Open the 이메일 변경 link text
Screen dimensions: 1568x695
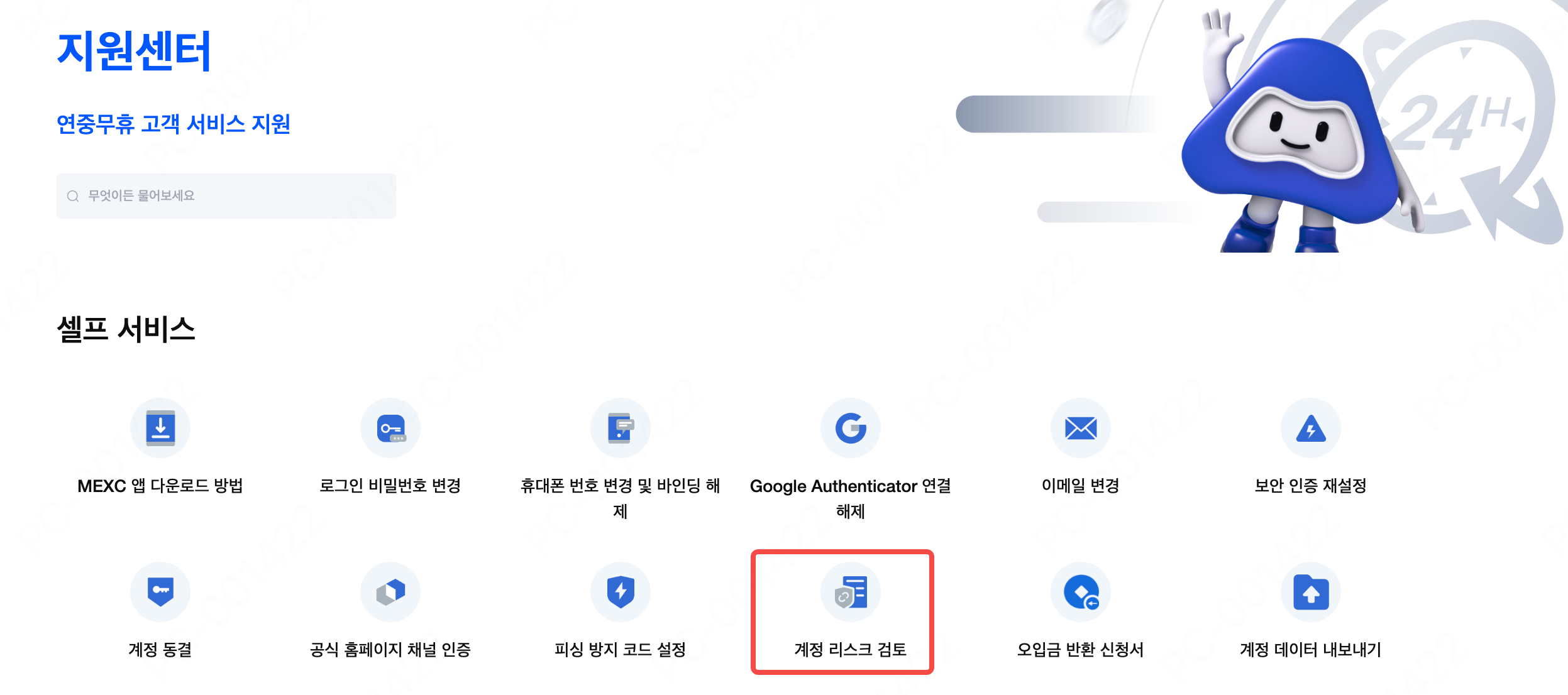(1081, 485)
